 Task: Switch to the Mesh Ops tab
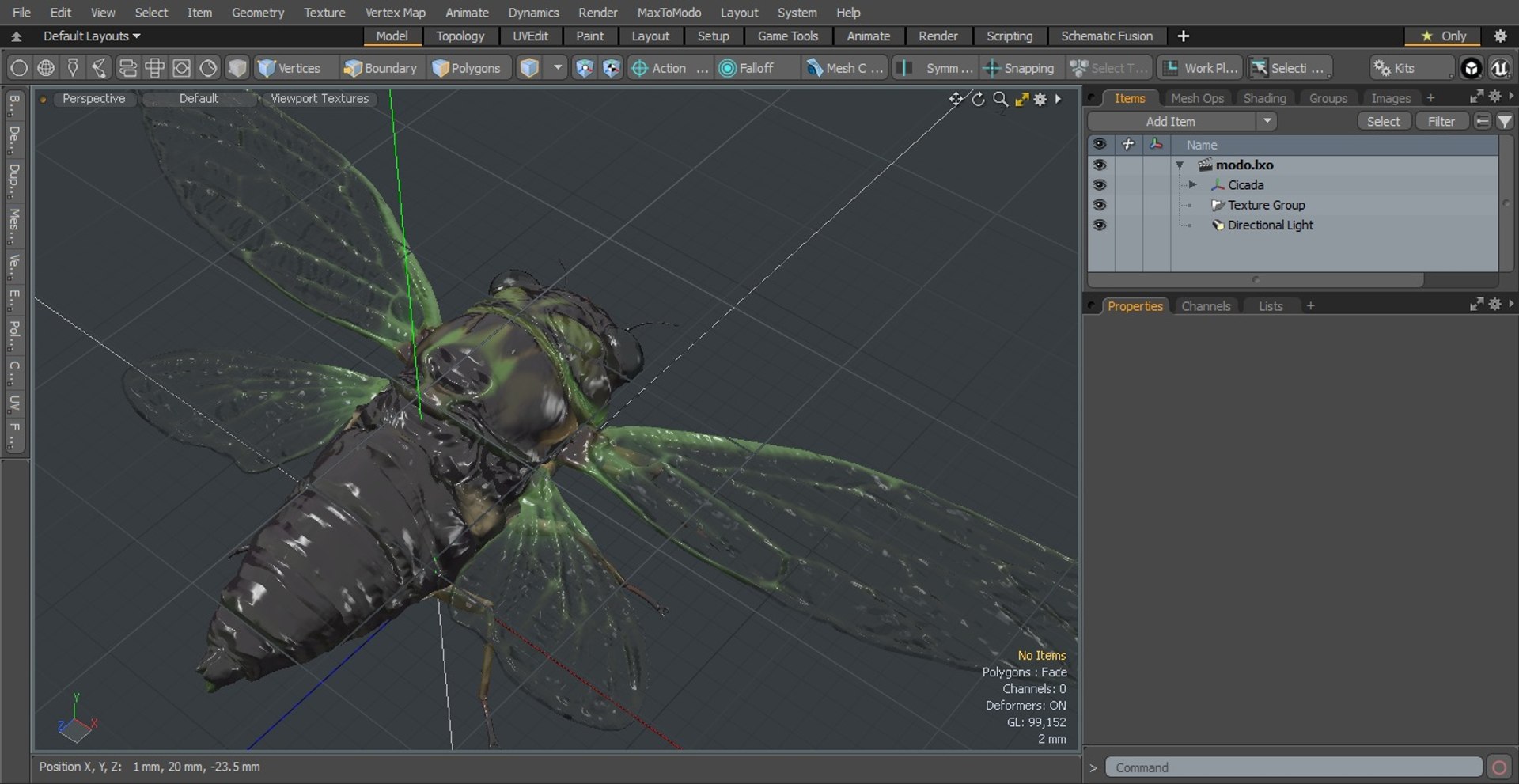(1197, 98)
